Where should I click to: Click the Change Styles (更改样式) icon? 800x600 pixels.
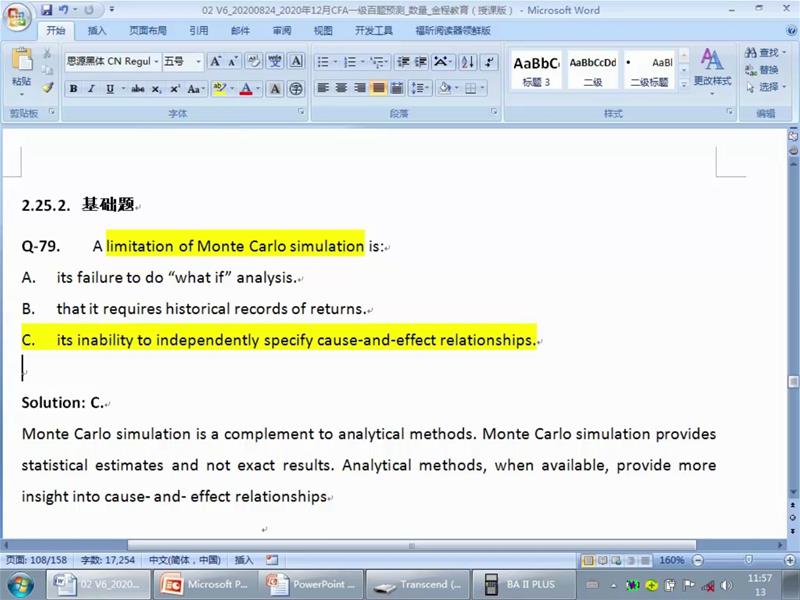(x=712, y=67)
